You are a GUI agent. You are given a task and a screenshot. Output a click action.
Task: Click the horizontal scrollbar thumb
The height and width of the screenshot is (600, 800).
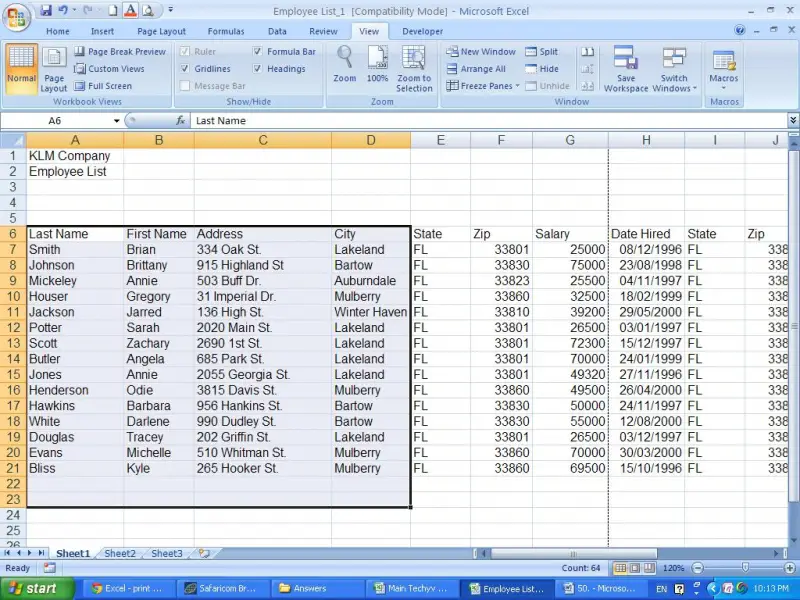point(573,554)
